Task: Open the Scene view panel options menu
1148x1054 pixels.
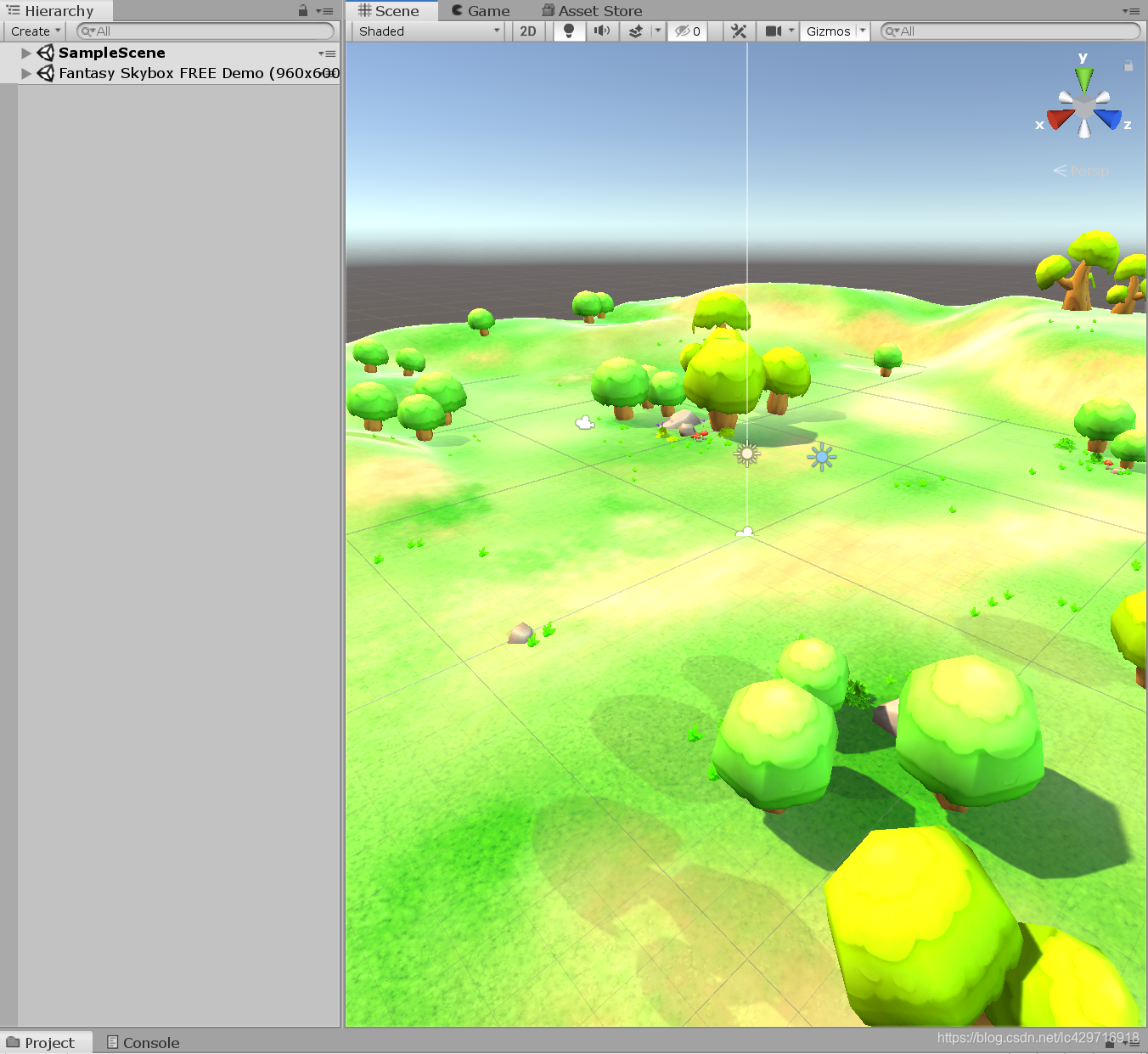Action: tap(1131, 11)
